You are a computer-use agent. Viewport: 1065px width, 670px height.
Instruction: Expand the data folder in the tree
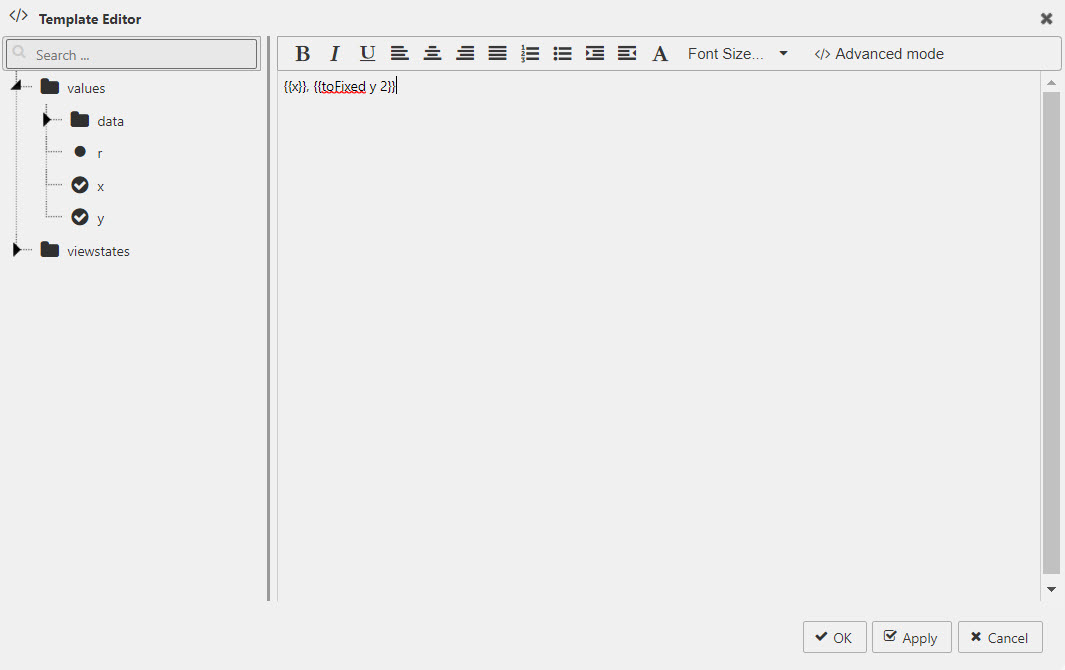click(x=48, y=120)
